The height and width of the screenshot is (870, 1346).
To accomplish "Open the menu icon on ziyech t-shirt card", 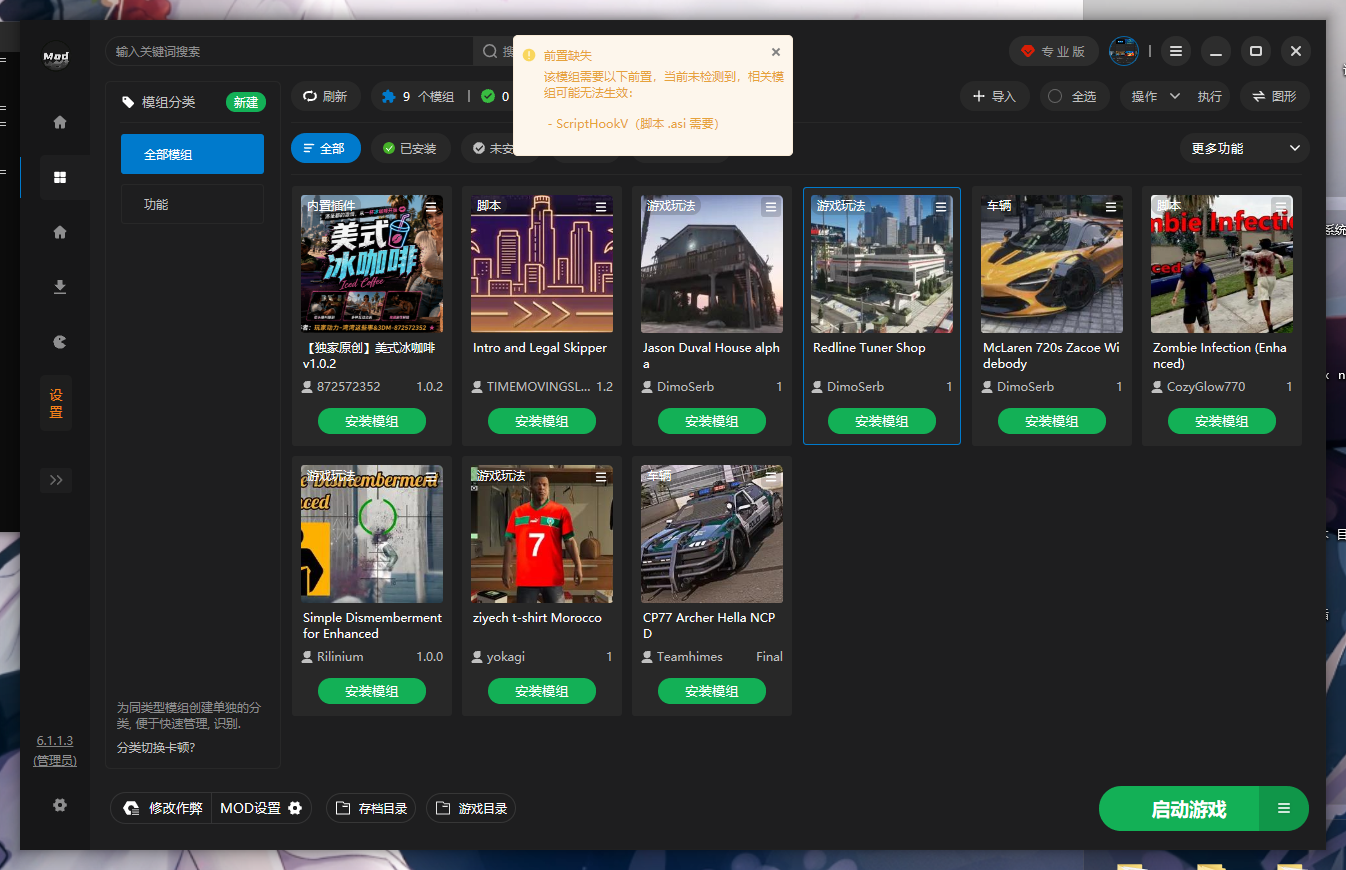I will pyautogui.click(x=601, y=477).
